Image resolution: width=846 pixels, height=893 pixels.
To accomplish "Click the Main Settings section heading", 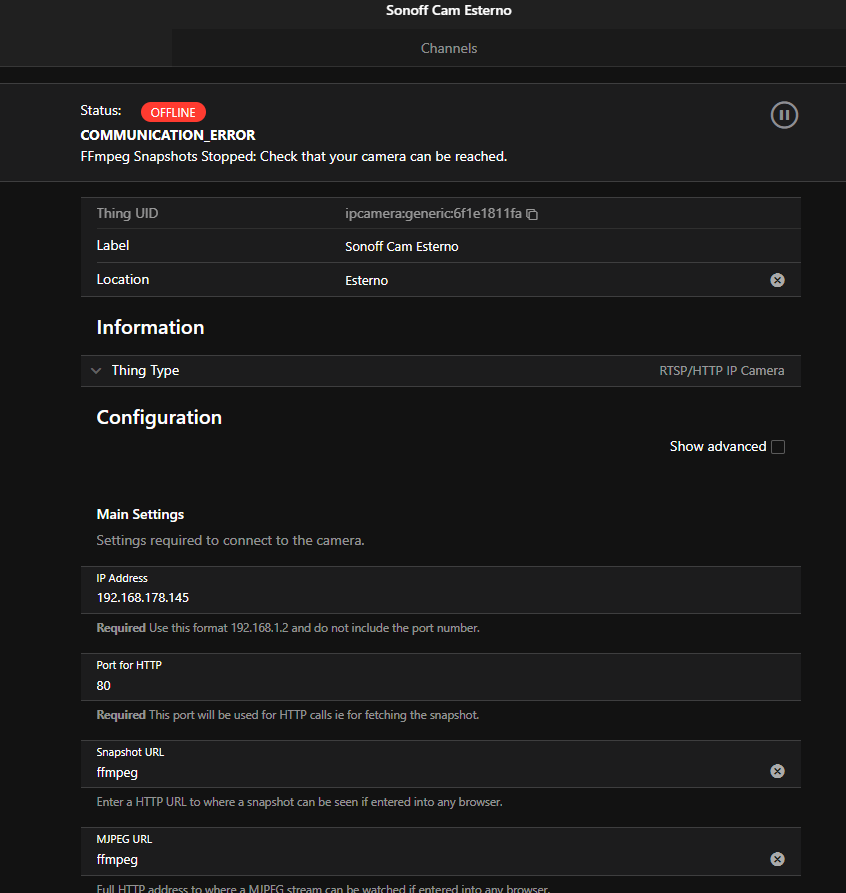I will (140, 514).
